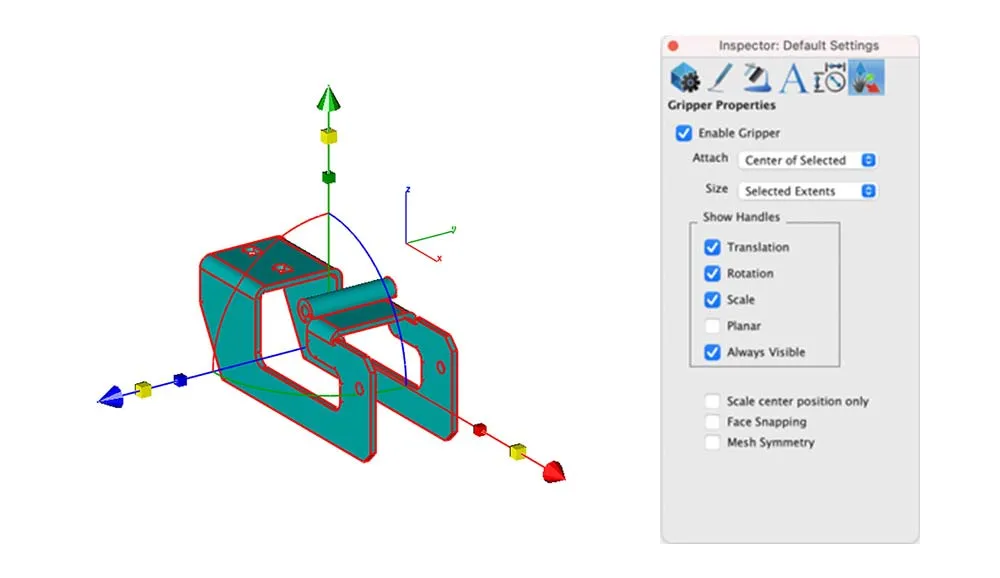The image size is (1000, 578).
Task: Click the blue axis arrow cone handle
Action: tap(109, 397)
